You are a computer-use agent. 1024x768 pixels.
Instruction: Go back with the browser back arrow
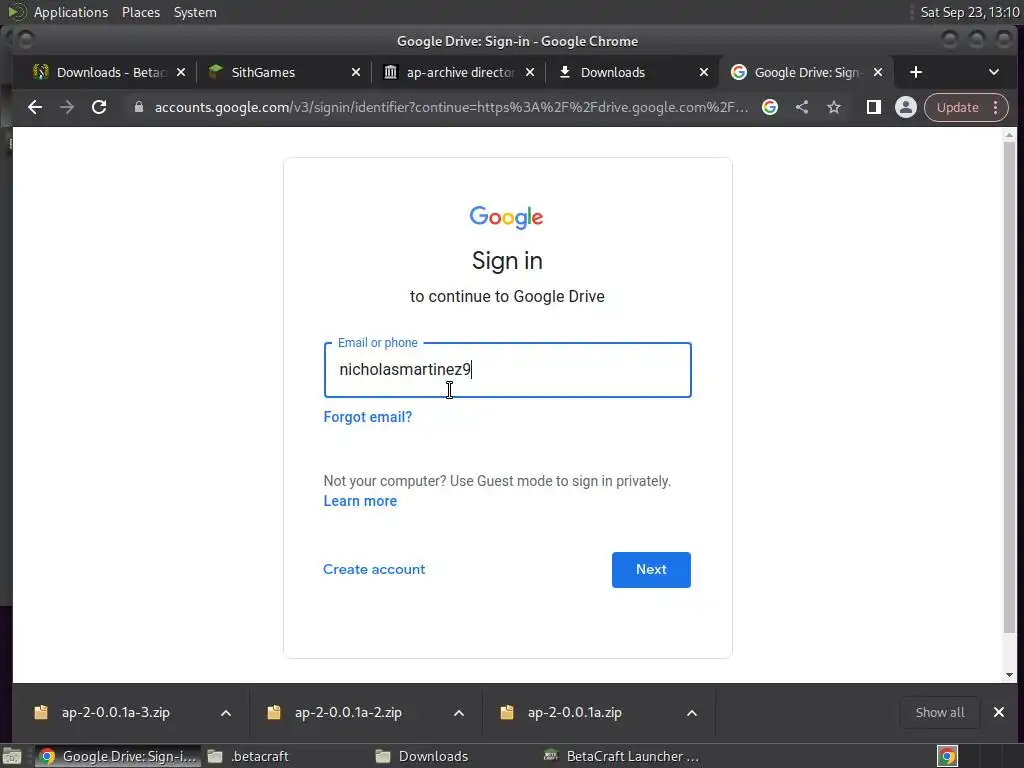(35, 107)
